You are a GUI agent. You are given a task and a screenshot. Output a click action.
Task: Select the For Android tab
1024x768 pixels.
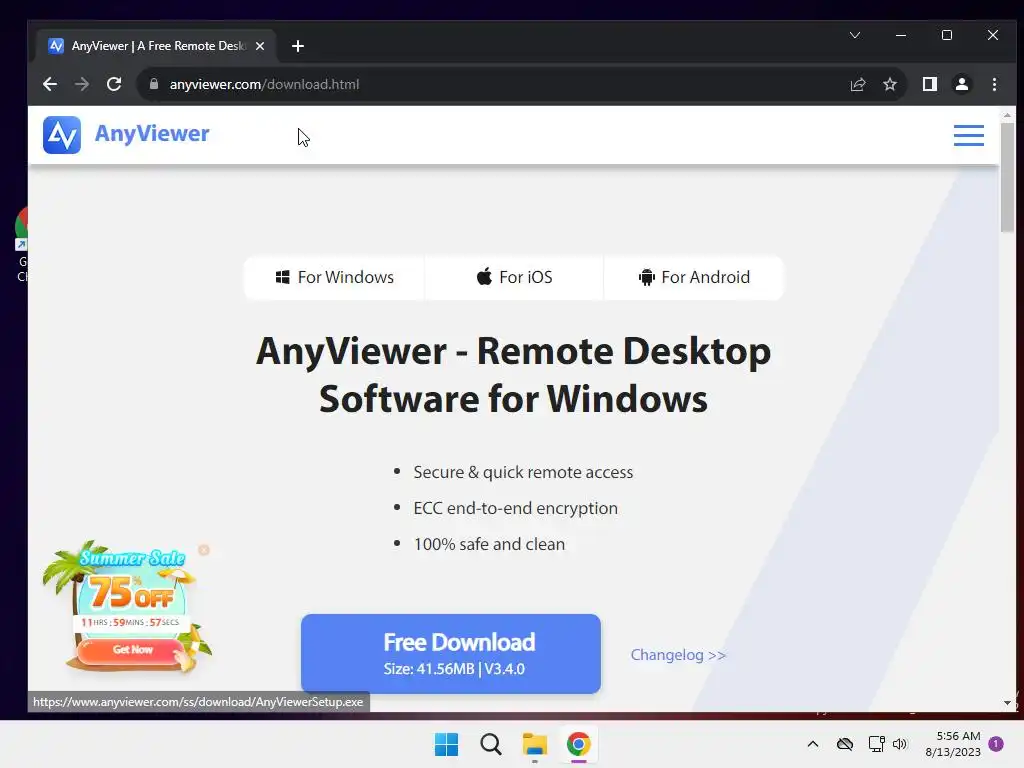pyautogui.click(x=694, y=278)
